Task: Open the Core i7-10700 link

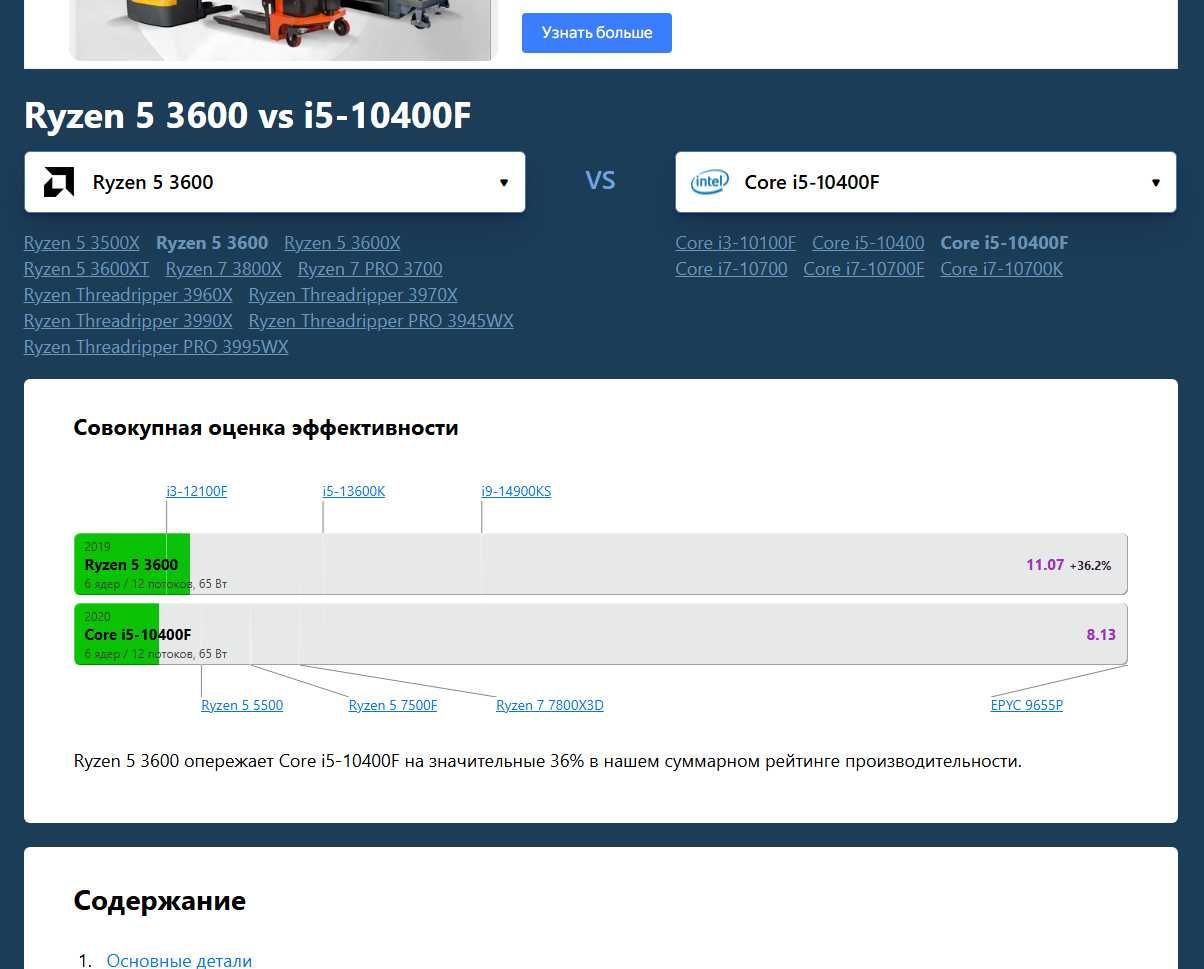Action: [x=732, y=269]
